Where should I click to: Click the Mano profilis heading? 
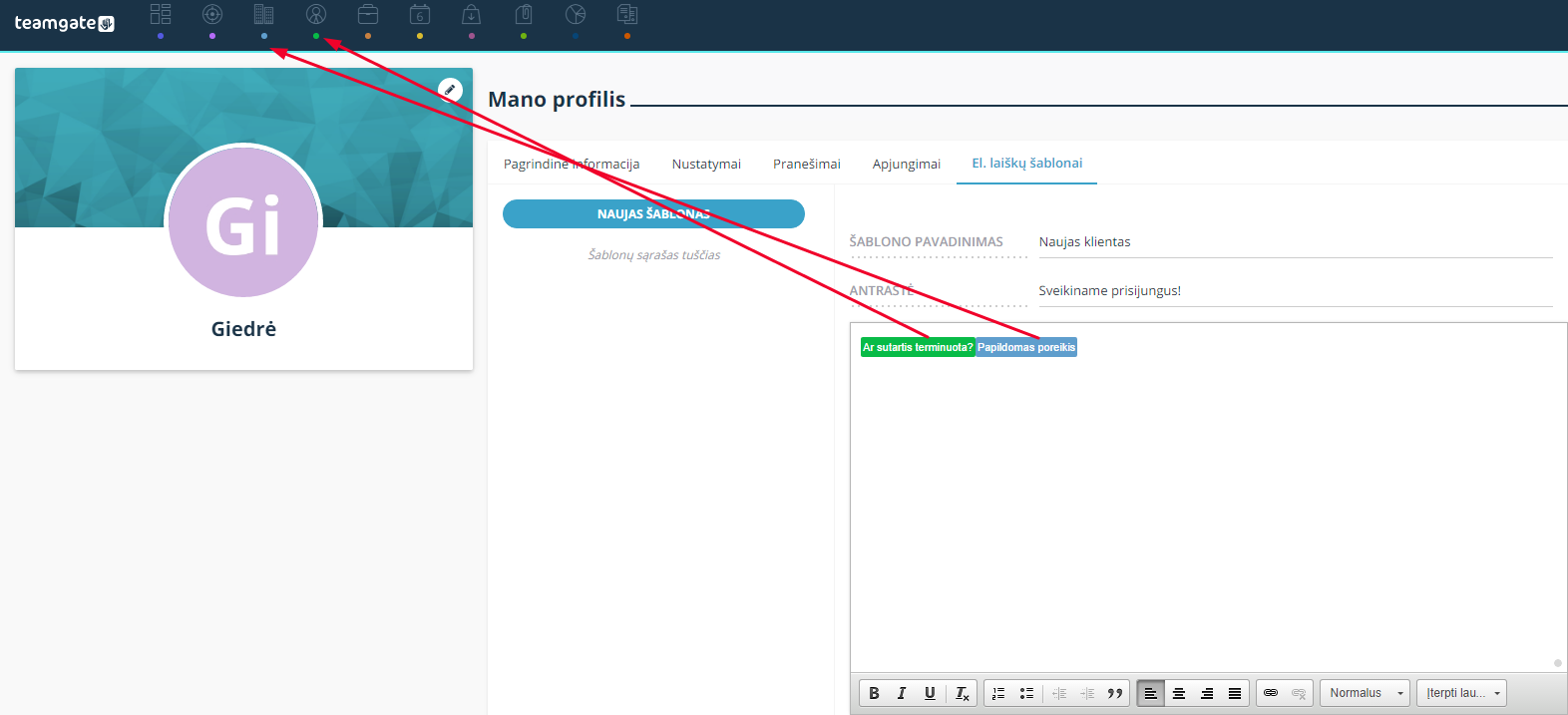point(557,100)
